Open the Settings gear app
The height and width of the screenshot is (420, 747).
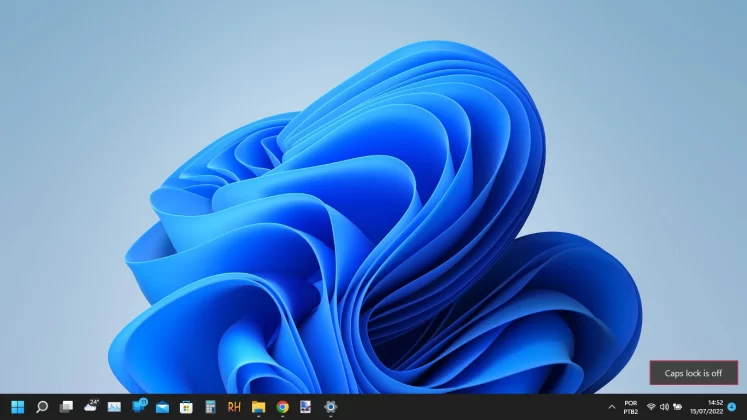tap(331, 407)
